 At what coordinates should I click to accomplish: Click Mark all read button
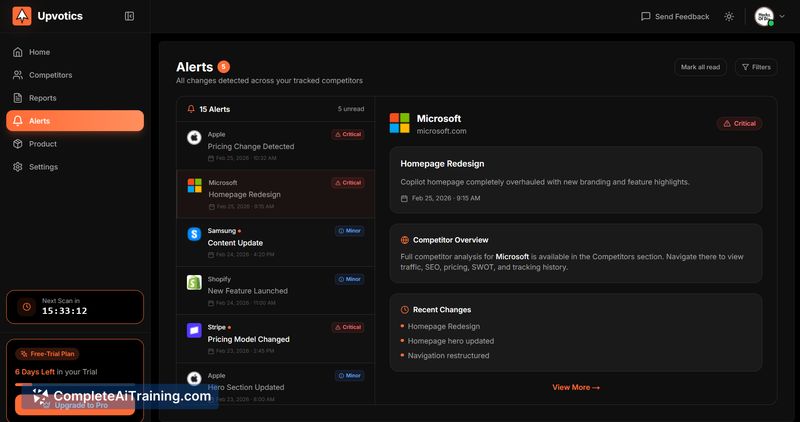click(700, 67)
